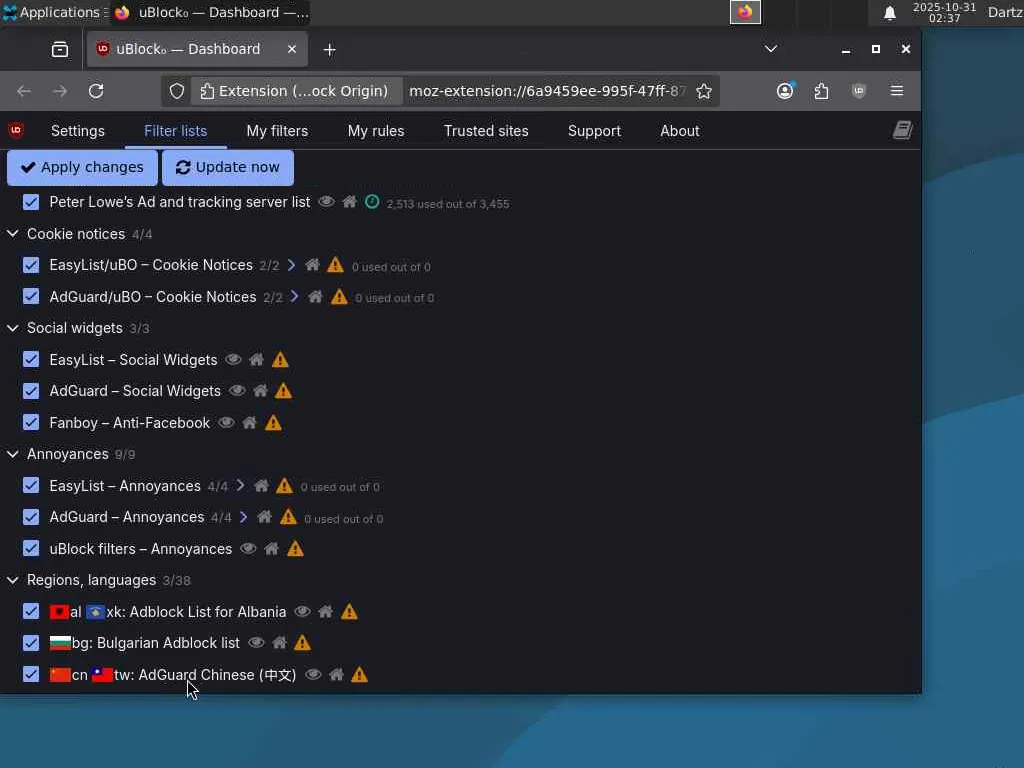Open home icon for EasyList Social Widgets

tap(257, 360)
